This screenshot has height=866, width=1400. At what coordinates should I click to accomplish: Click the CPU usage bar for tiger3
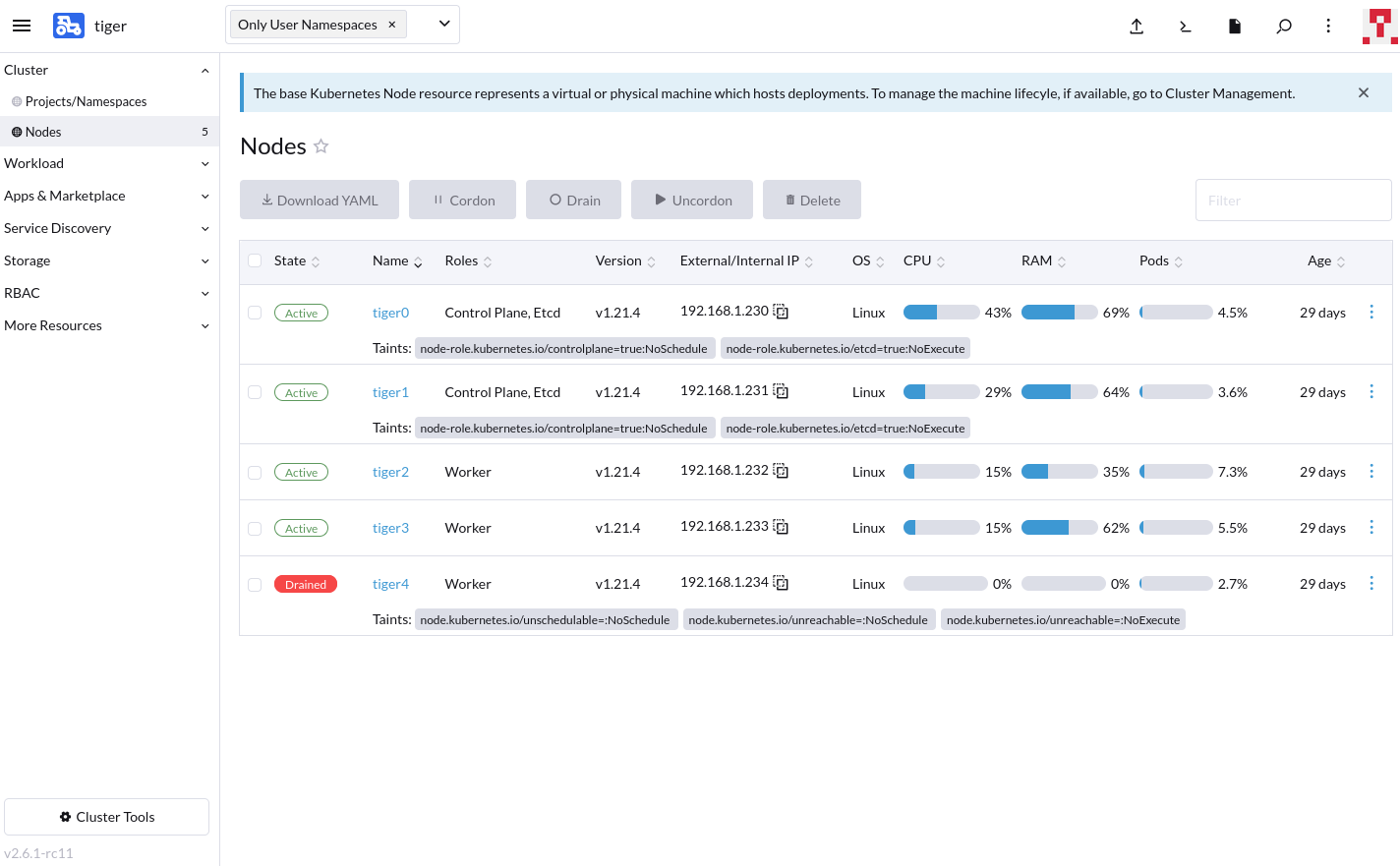pos(940,527)
